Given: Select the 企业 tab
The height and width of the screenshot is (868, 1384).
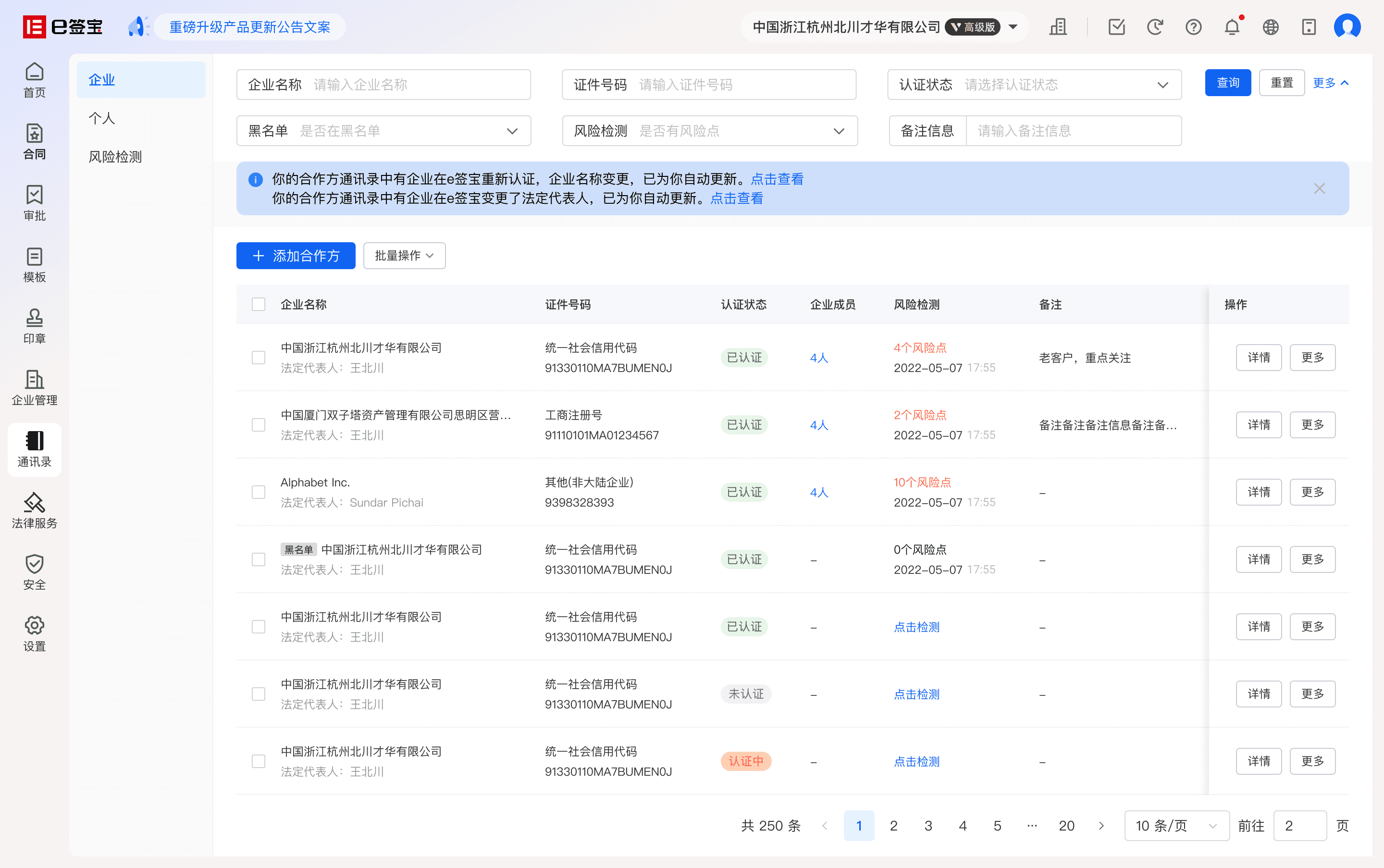Looking at the screenshot, I should pyautogui.click(x=141, y=80).
